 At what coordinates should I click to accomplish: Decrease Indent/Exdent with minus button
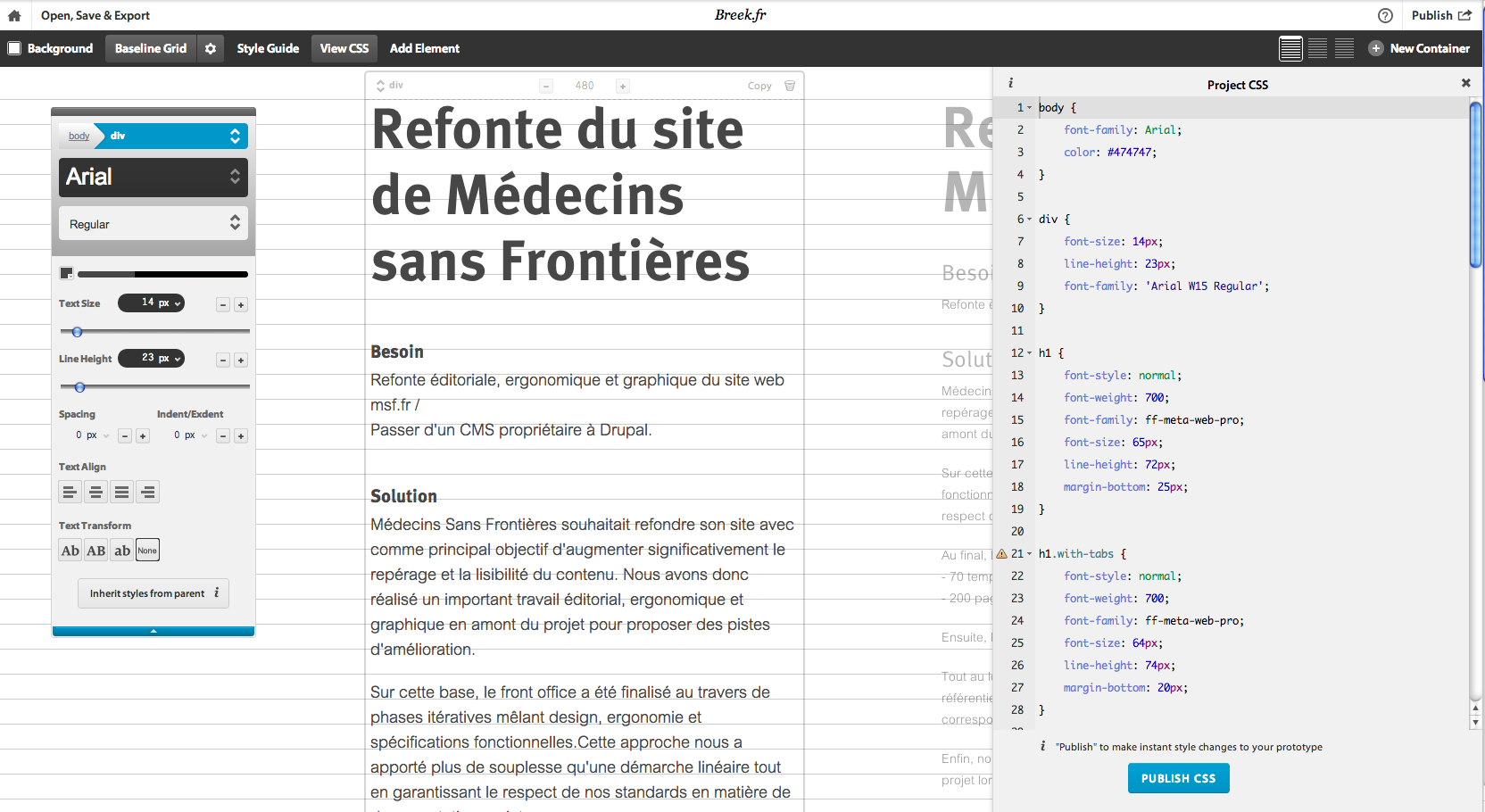(x=223, y=436)
